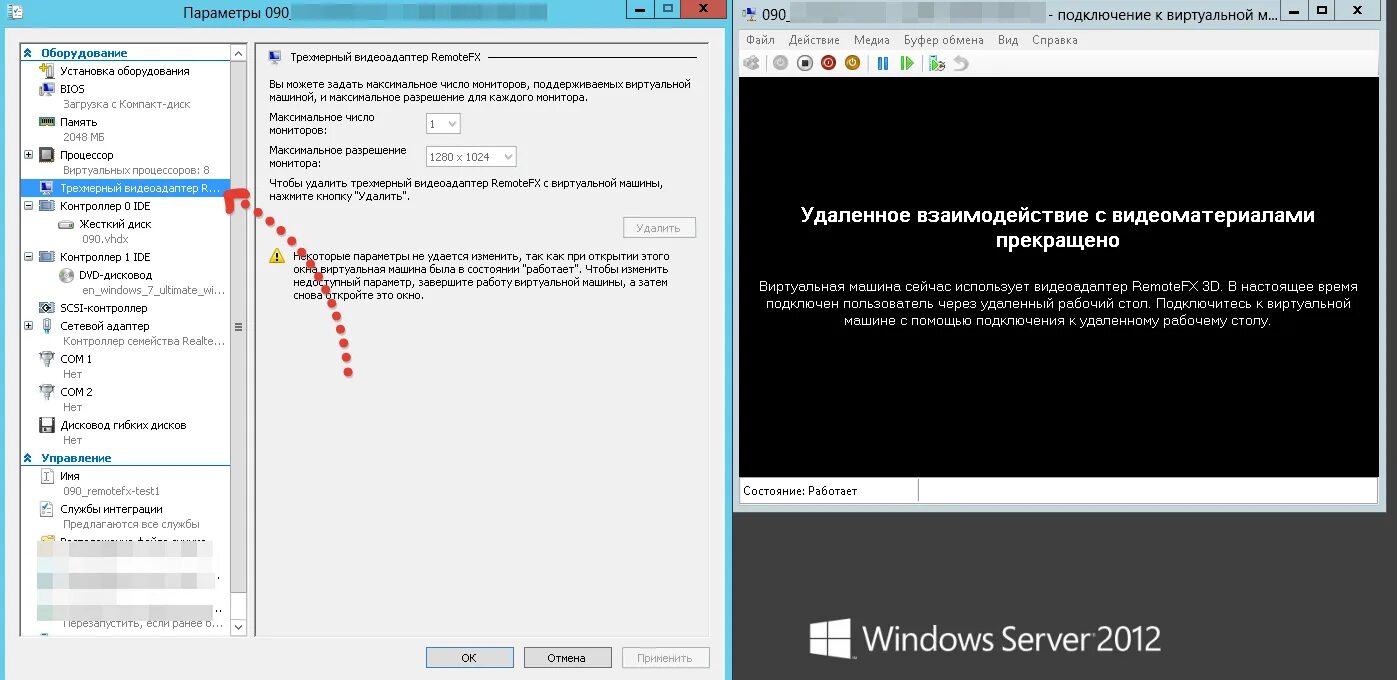Screen dimensions: 1397x680
Task: Open the Медиа menu
Action: 872,40
